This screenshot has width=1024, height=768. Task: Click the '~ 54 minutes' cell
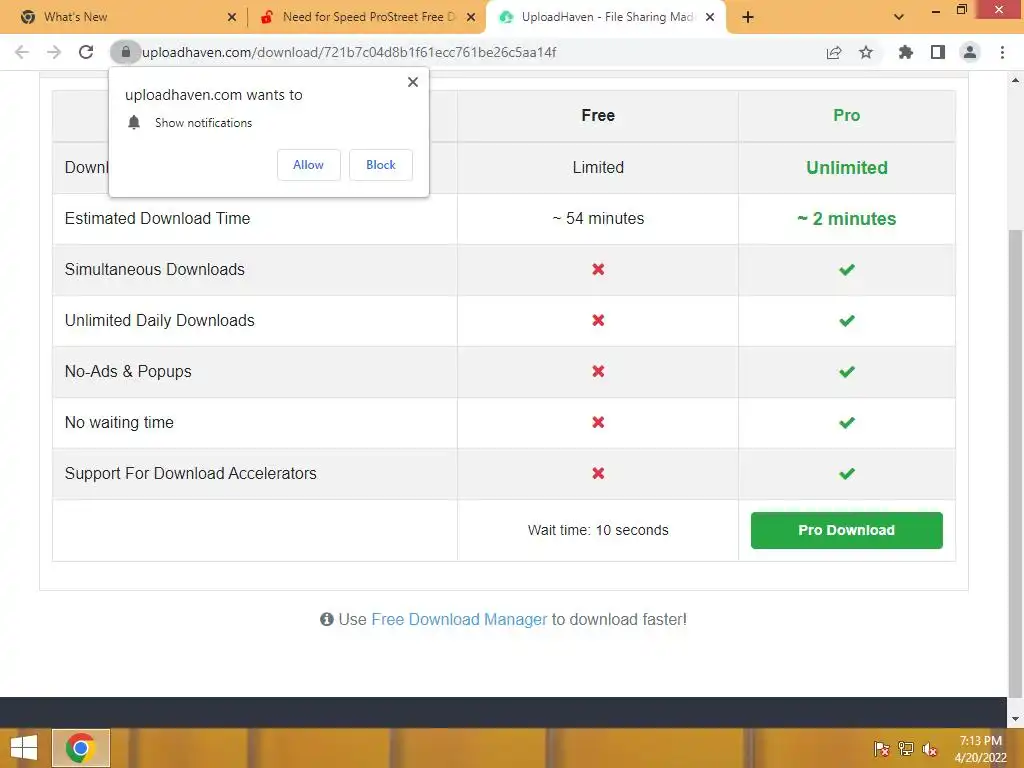[598, 218]
